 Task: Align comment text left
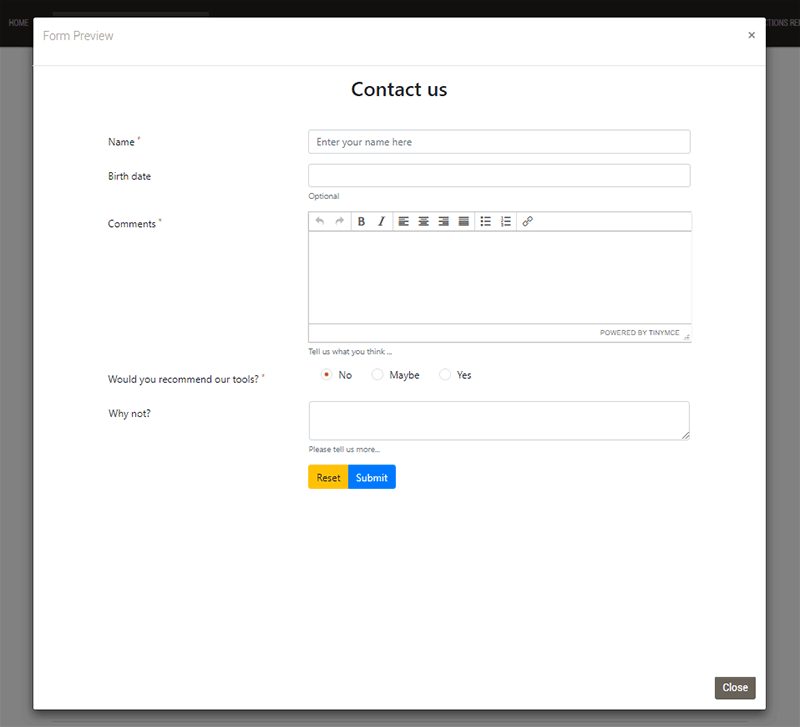click(404, 222)
